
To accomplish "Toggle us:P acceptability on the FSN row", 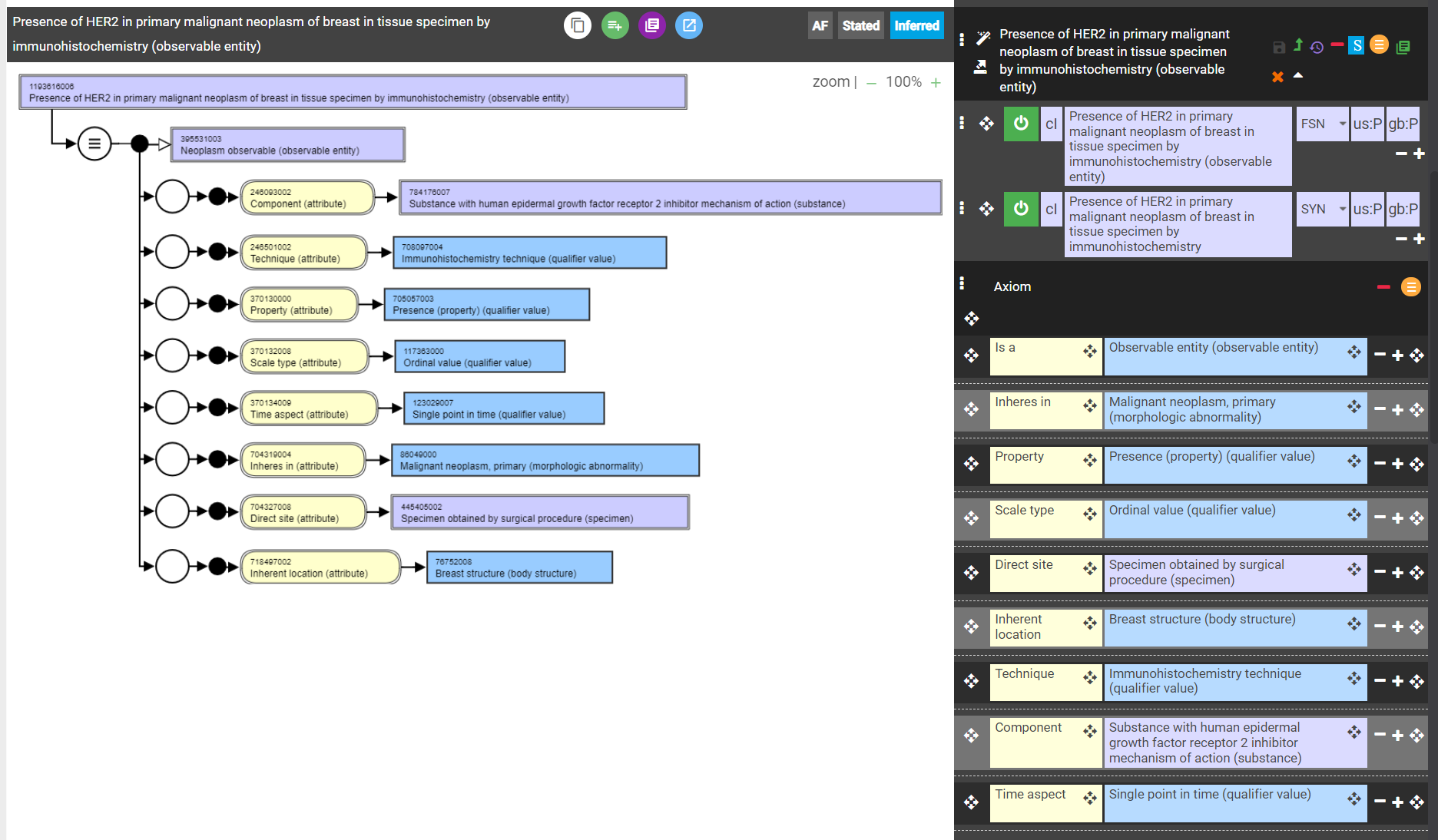I will [1367, 124].
